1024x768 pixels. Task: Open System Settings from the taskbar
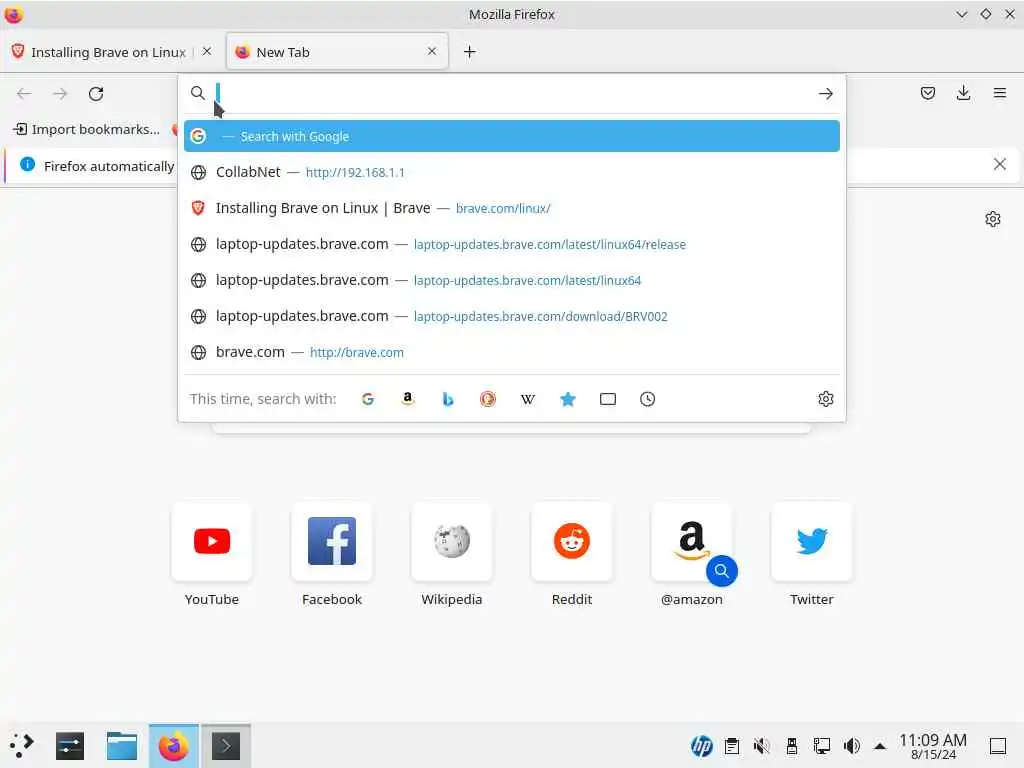point(70,746)
